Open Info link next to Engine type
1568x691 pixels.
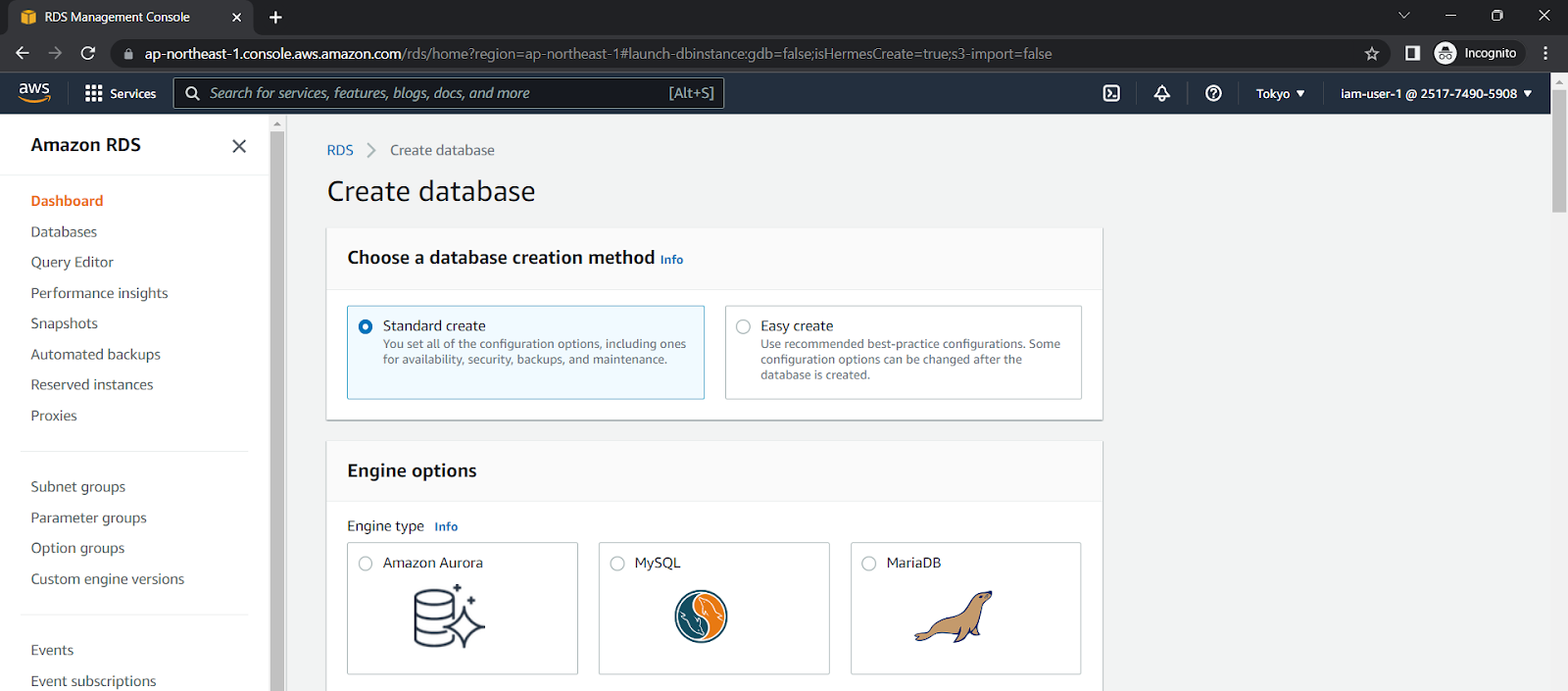click(x=446, y=526)
